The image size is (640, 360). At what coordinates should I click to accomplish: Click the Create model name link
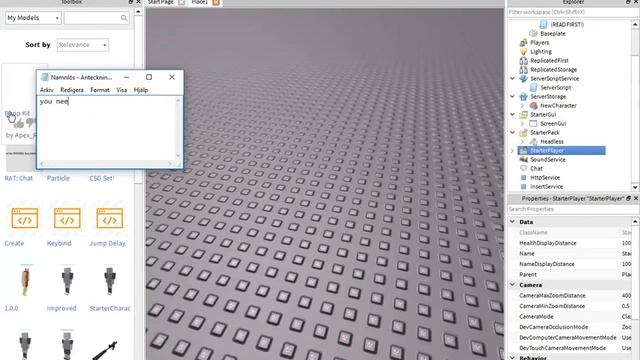point(14,243)
